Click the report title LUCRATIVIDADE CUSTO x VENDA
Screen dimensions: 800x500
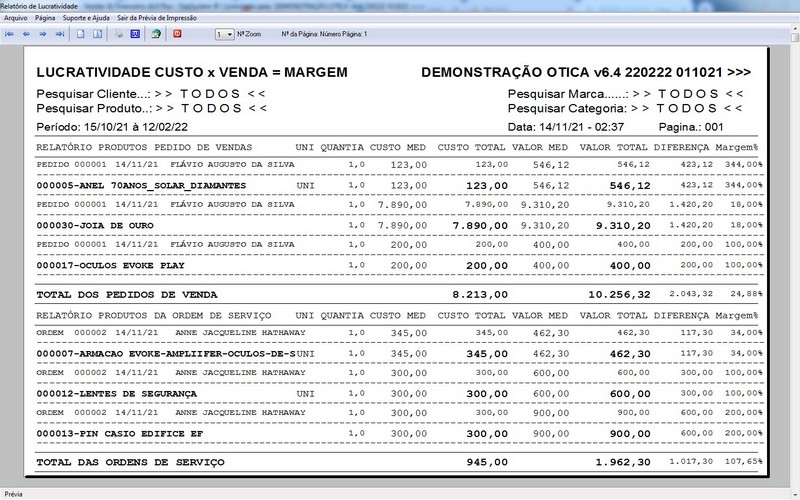tap(192, 72)
